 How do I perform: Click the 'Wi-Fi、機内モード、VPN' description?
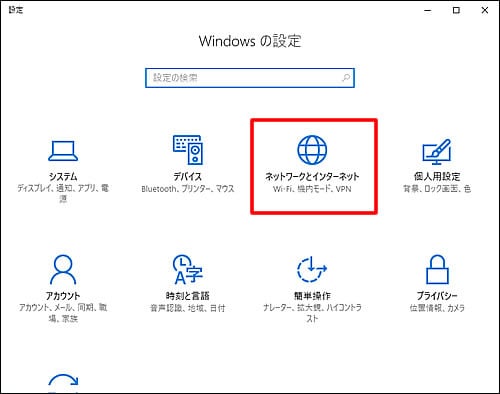pyautogui.click(x=312, y=189)
